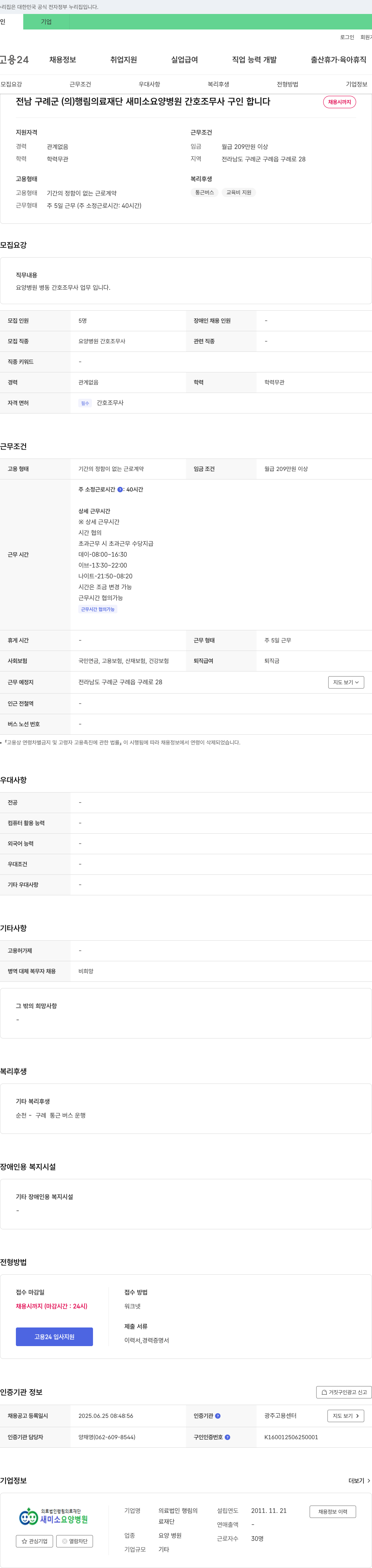This screenshot has width=372, height=1568.
Task: Open the 취업지원 main menu
Action: [123, 60]
